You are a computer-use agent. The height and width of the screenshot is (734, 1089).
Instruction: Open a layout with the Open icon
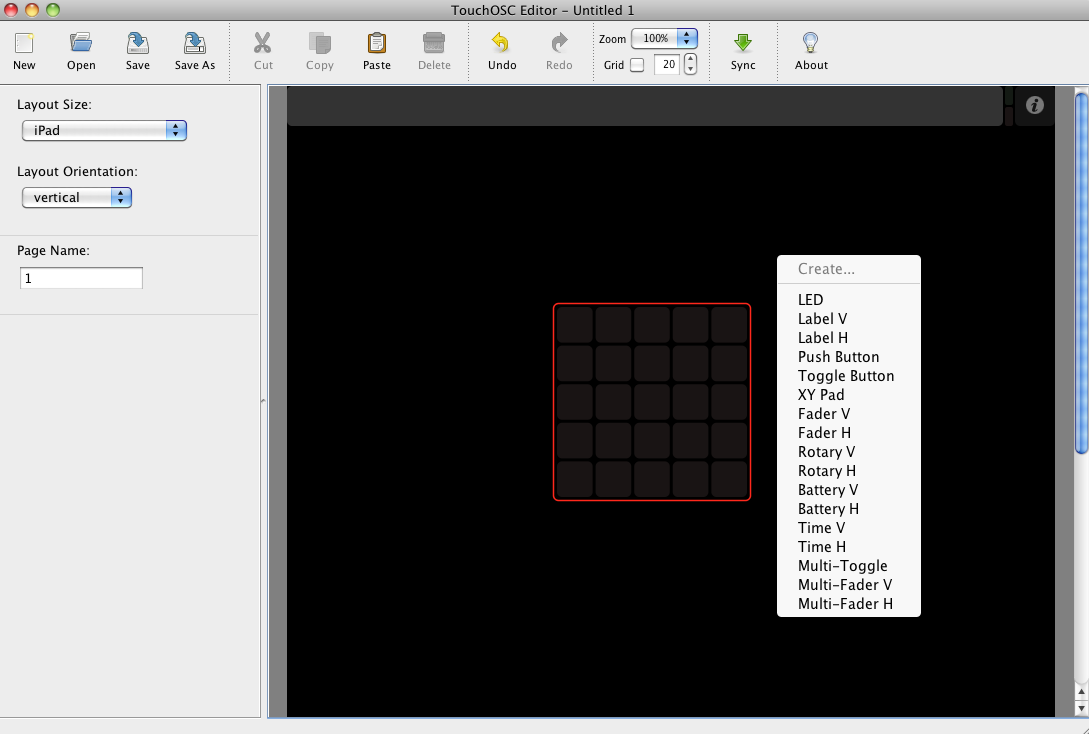coord(81,43)
